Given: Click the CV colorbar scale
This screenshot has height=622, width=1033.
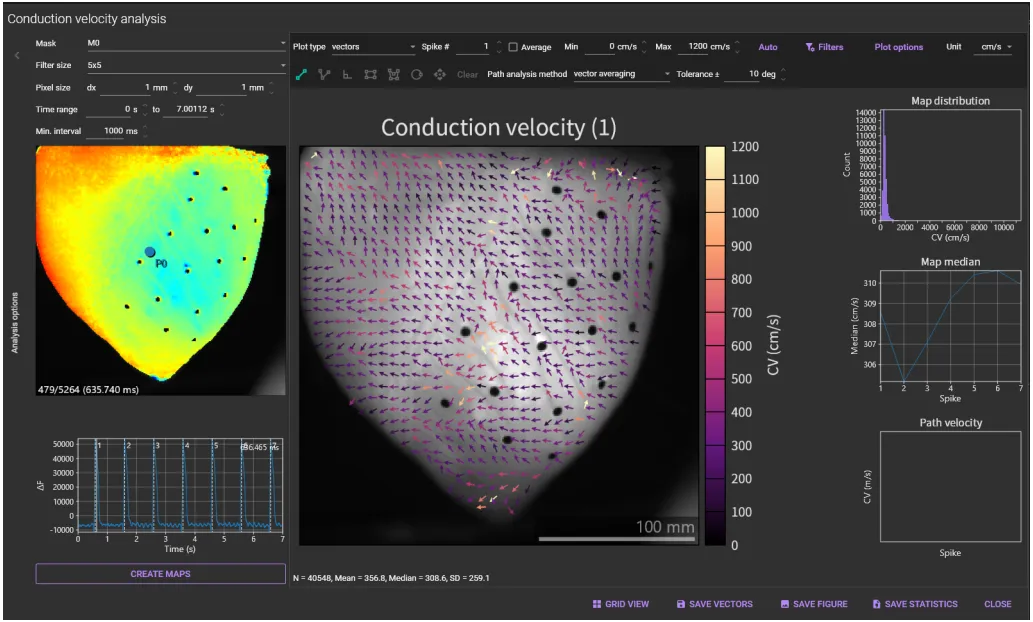Looking at the screenshot, I should coord(714,345).
